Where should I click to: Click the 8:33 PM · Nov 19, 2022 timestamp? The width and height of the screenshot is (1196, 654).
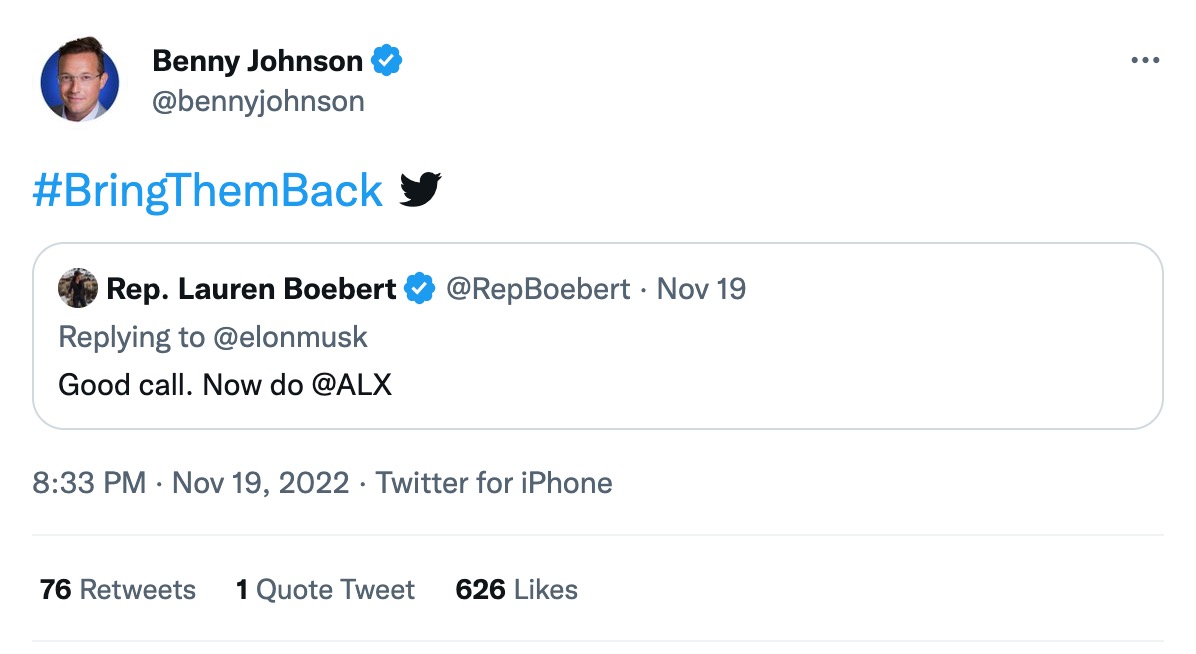(191, 483)
